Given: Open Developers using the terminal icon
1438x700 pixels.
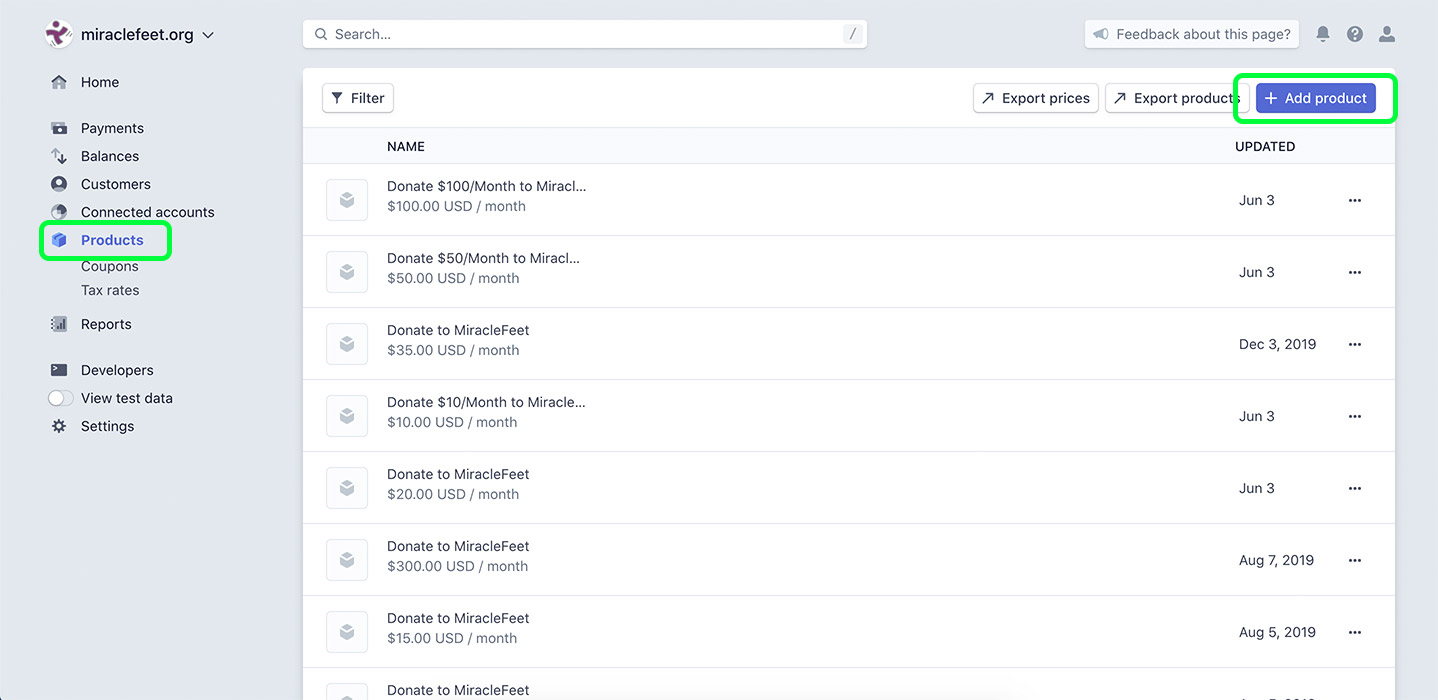Looking at the screenshot, I should [59, 370].
